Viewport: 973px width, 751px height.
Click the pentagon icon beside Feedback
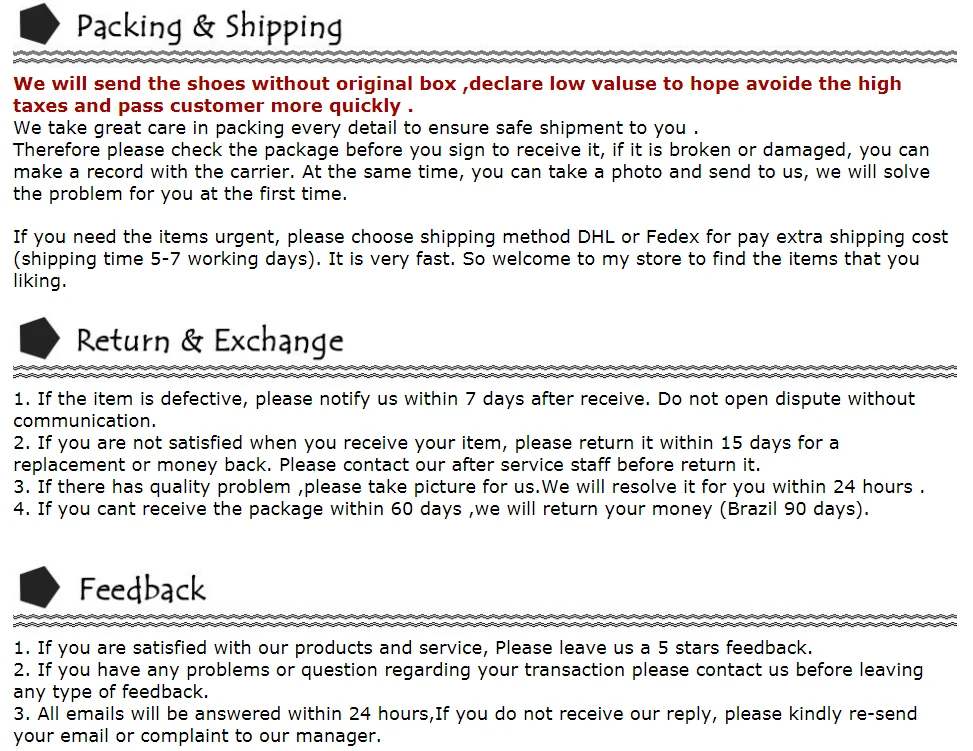click(39, 587)
